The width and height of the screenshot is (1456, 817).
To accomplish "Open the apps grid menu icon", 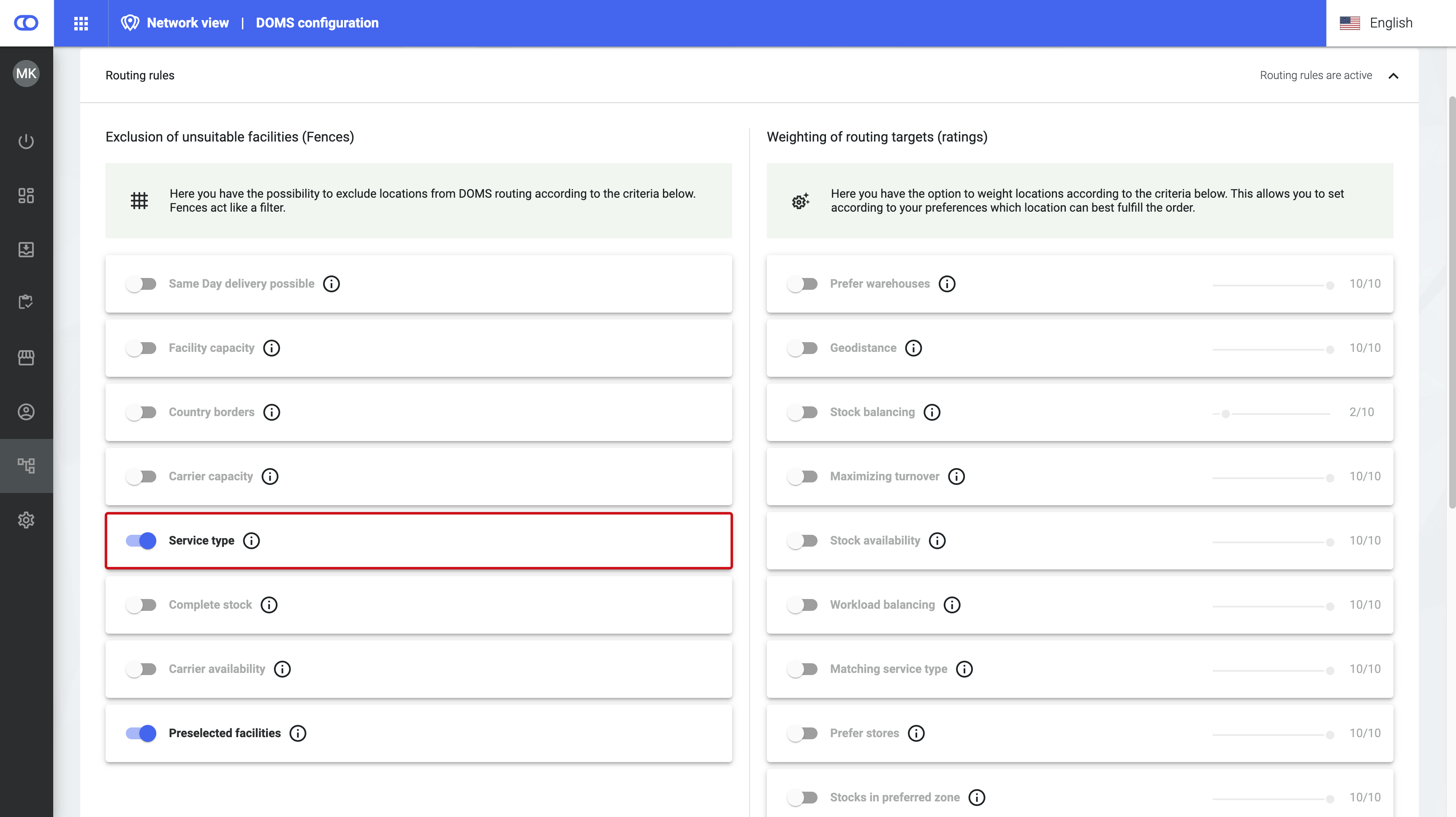I will pos(81,23).
